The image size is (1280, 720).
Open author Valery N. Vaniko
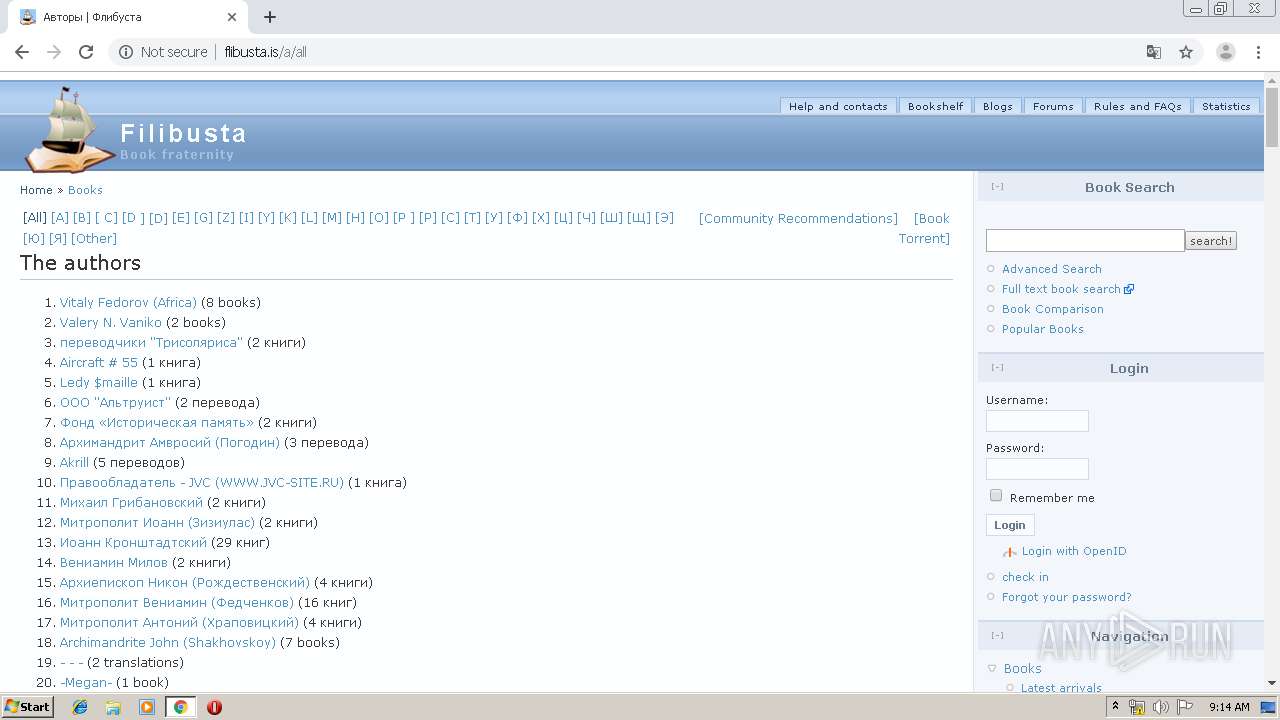pyautogui.click(x=110, y=322)
